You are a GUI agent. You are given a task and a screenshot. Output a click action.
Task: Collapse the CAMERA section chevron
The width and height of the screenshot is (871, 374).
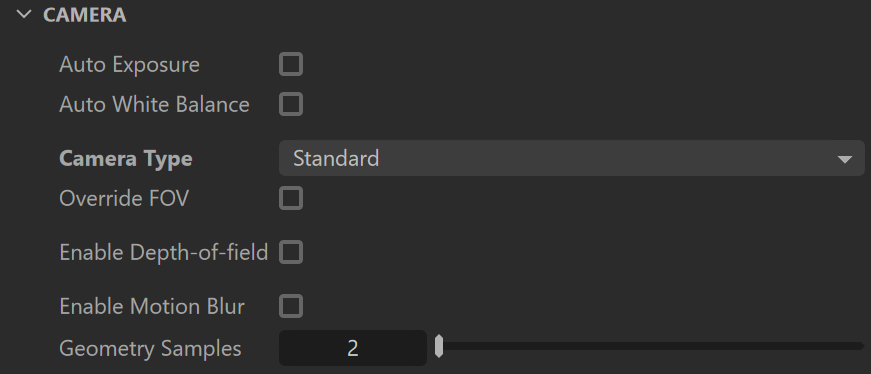[24, 14]
